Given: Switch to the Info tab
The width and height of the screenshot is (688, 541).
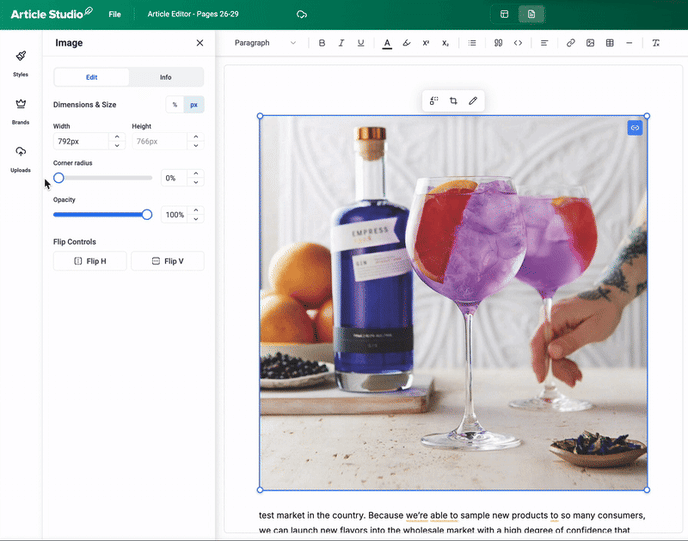Looking at the screenshot, I should [x=166, y=77].
